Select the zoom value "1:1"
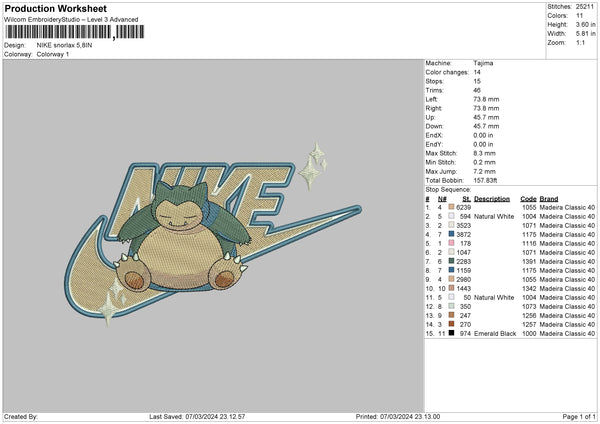This screenshot has height=424, width=600. pyautogui.click(x=580, y=42)
